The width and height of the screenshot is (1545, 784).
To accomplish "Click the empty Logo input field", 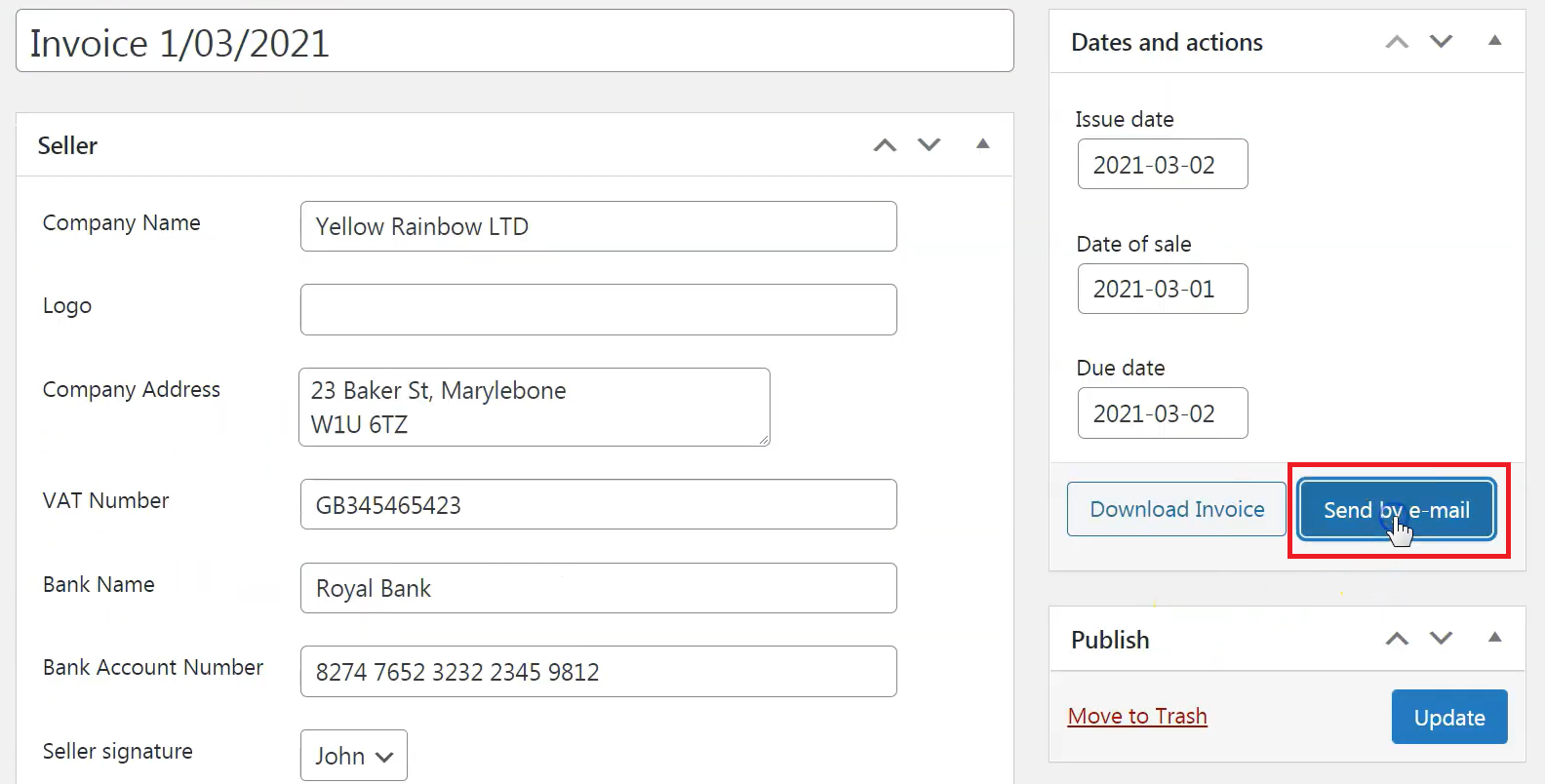I will point(599,310).
